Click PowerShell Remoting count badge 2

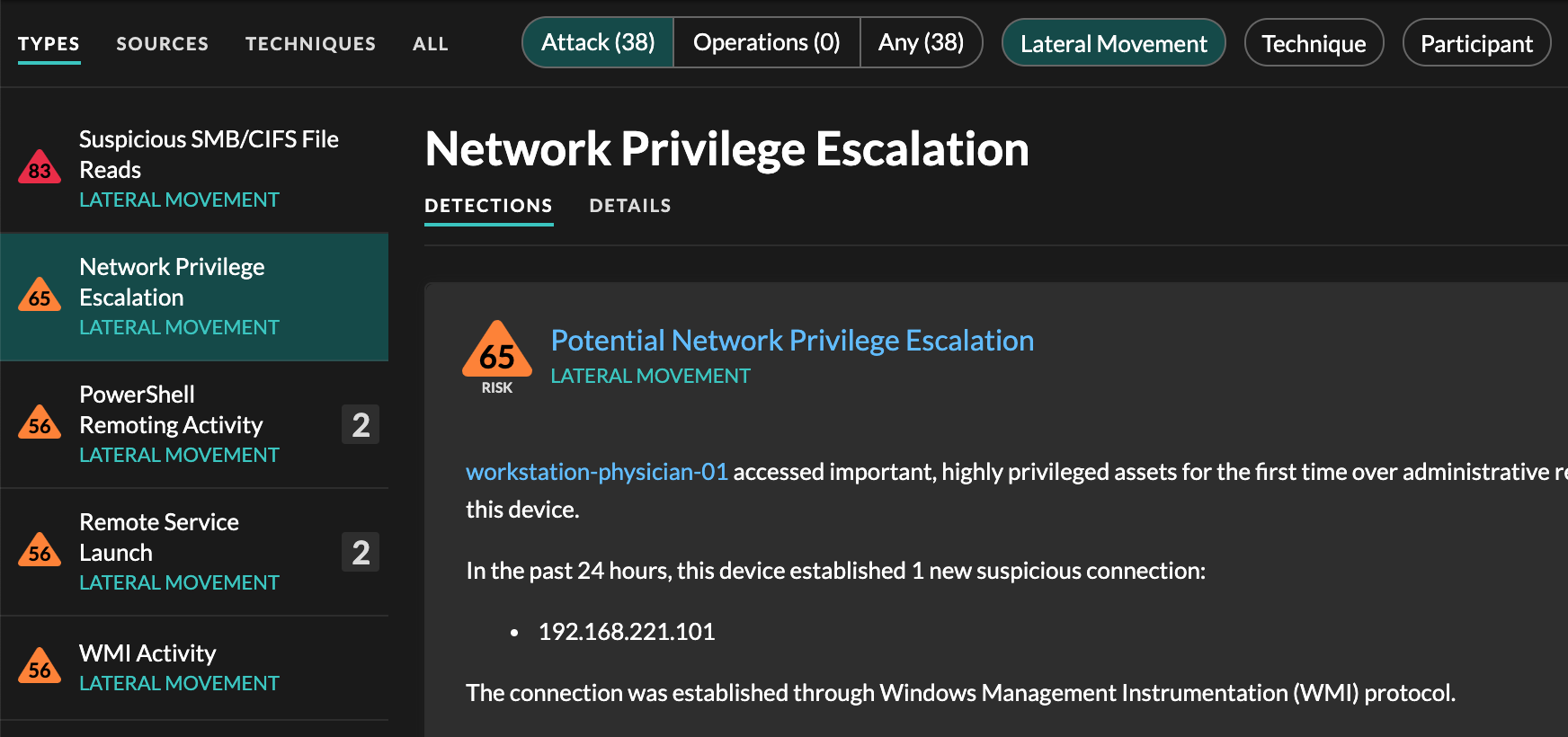[x=361, y=424]
